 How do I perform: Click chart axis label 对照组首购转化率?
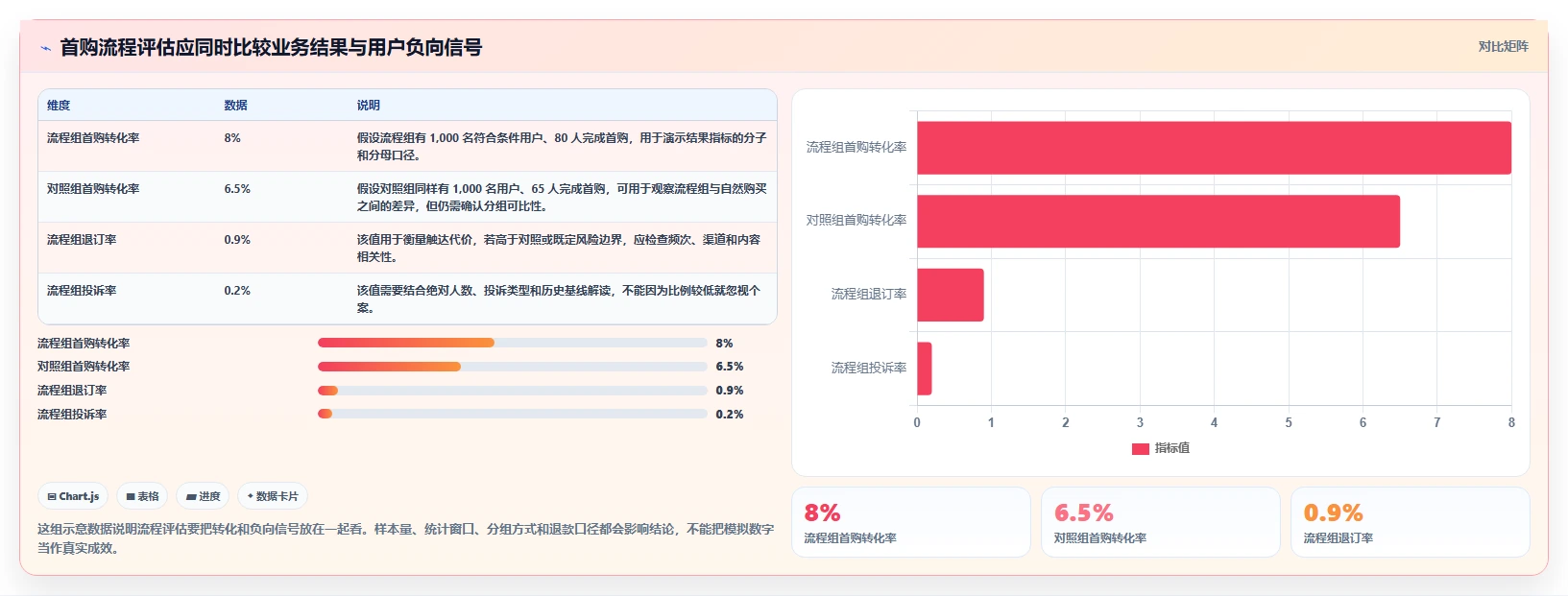point(856,221)
